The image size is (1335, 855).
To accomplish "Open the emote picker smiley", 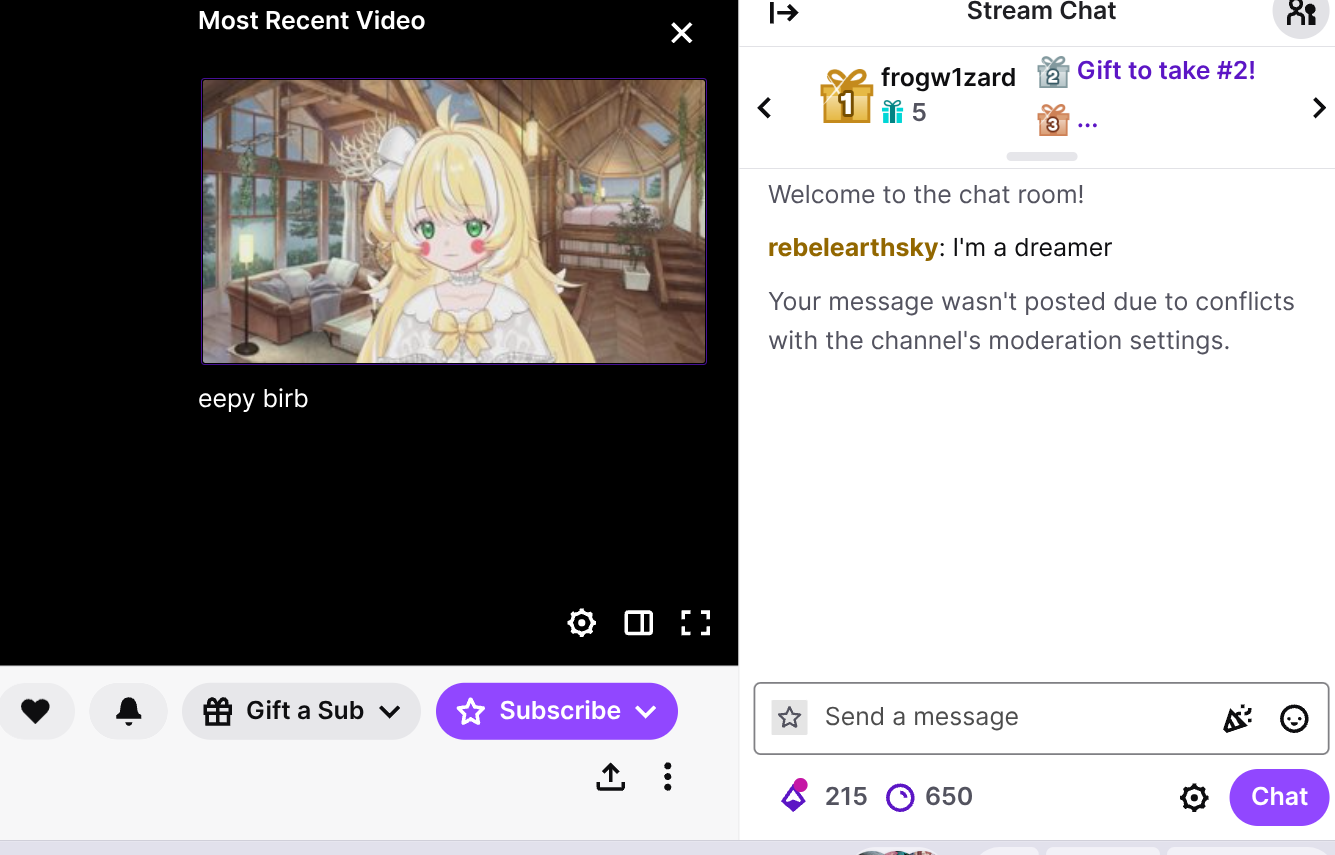I will (x=1294, y=718).
